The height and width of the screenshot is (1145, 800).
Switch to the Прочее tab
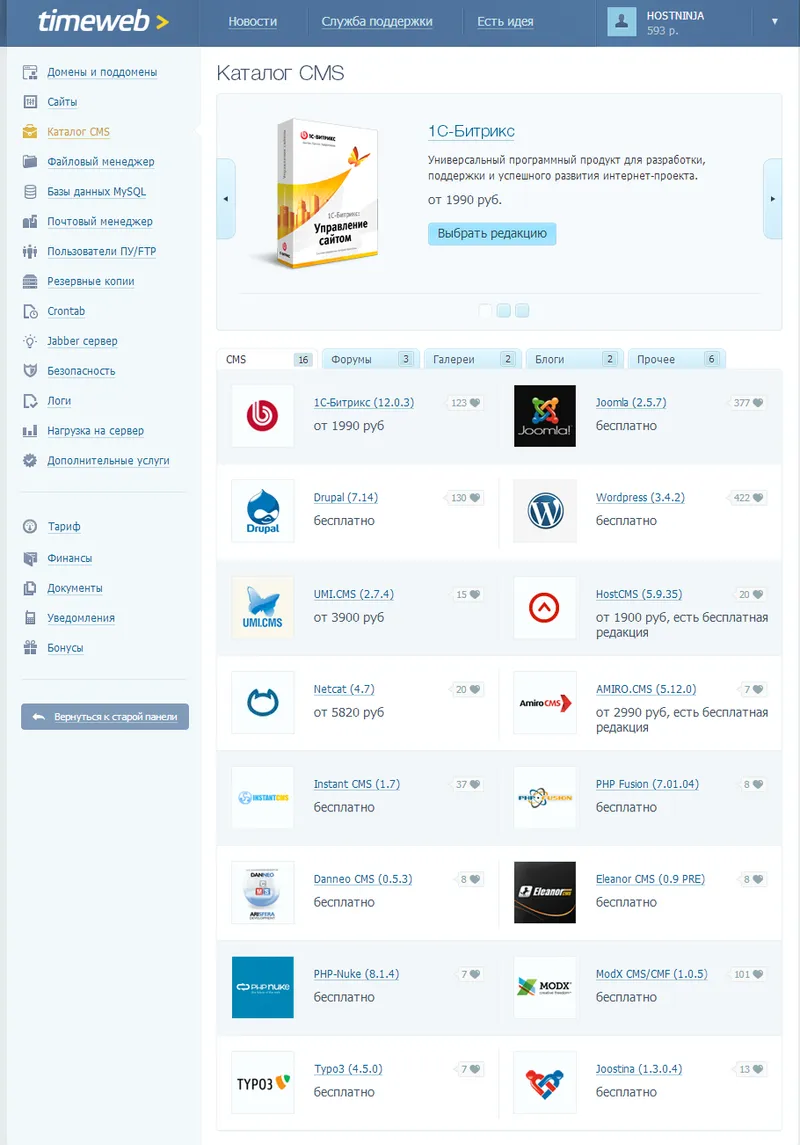676,359
